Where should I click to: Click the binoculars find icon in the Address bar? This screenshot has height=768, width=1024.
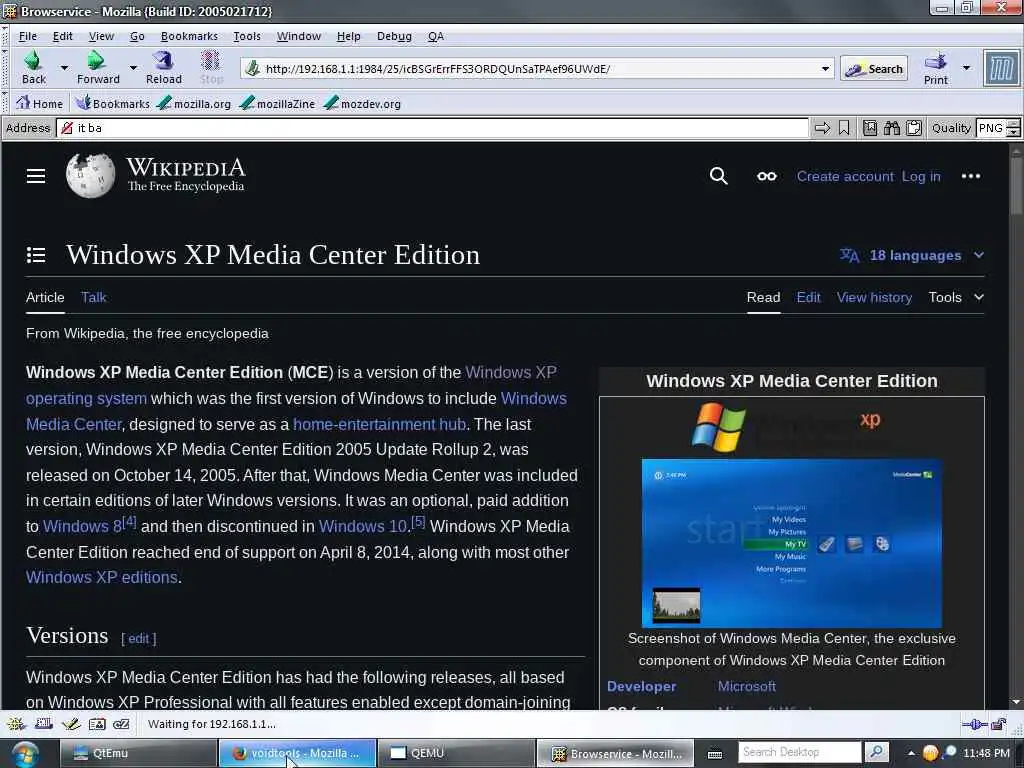(x=891, y=128)
